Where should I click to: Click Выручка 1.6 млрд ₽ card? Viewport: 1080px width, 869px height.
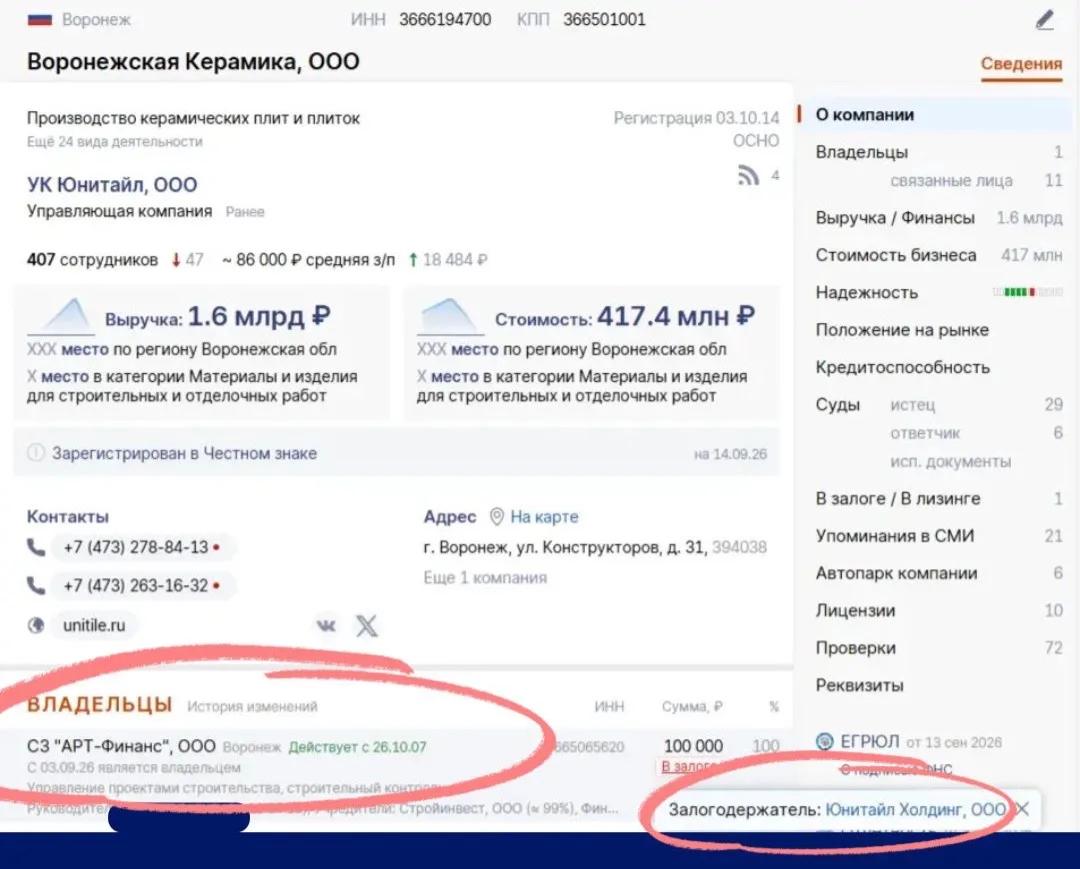[x=202, y=353]
